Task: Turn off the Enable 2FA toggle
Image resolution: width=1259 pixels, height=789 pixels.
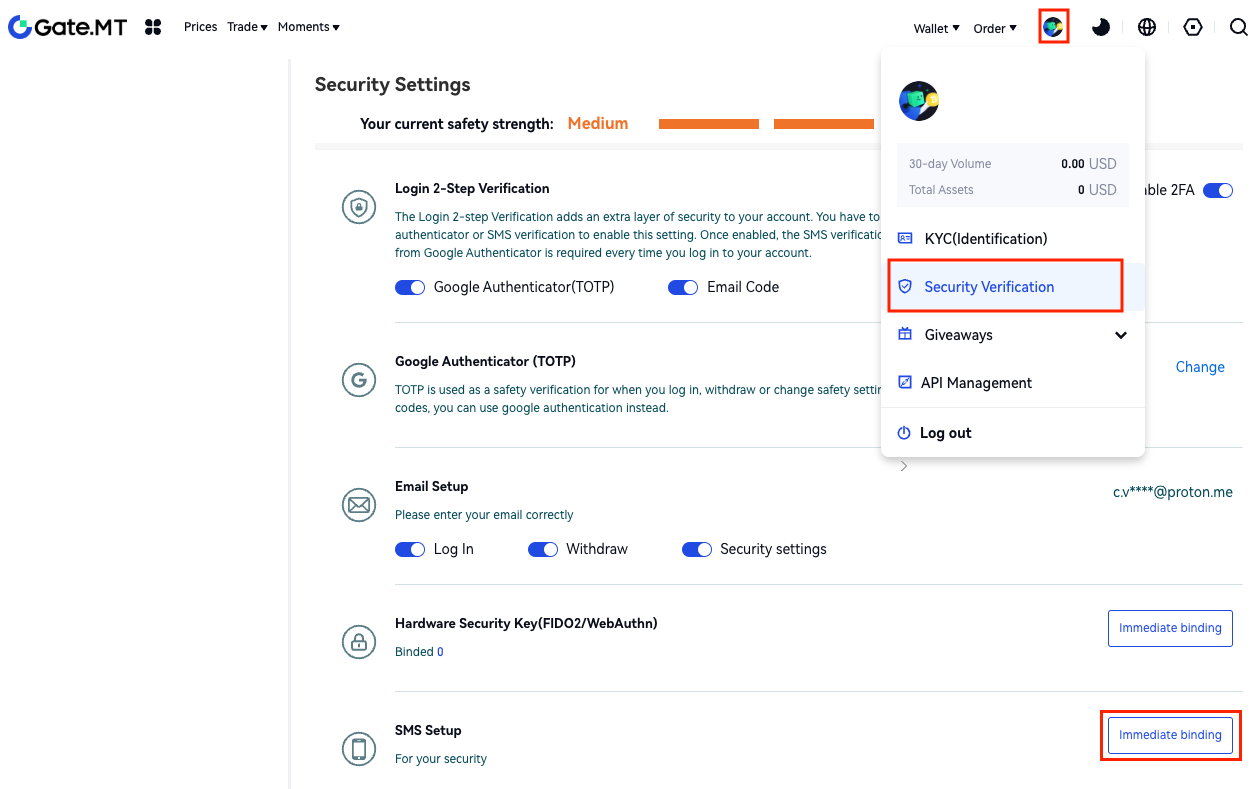Action: tap(1217, 190)
